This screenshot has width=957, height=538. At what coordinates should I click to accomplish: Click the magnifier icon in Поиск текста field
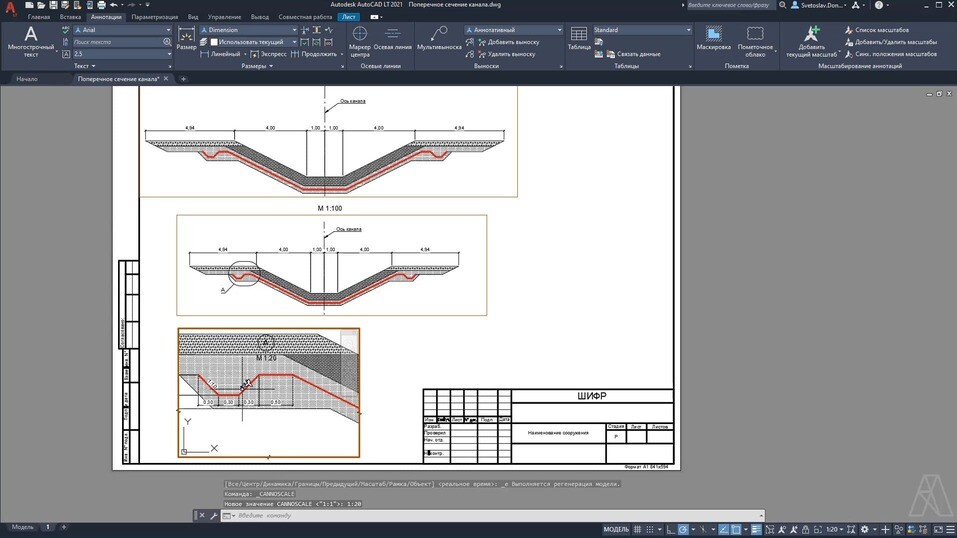click(x=167, y=42)
